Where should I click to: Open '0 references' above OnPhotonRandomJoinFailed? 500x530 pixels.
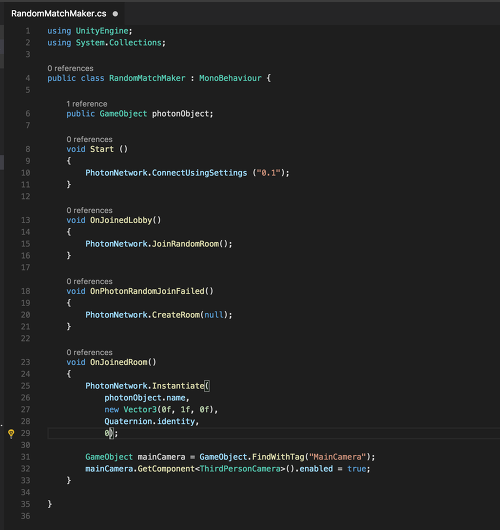click(x=89, y=281)
